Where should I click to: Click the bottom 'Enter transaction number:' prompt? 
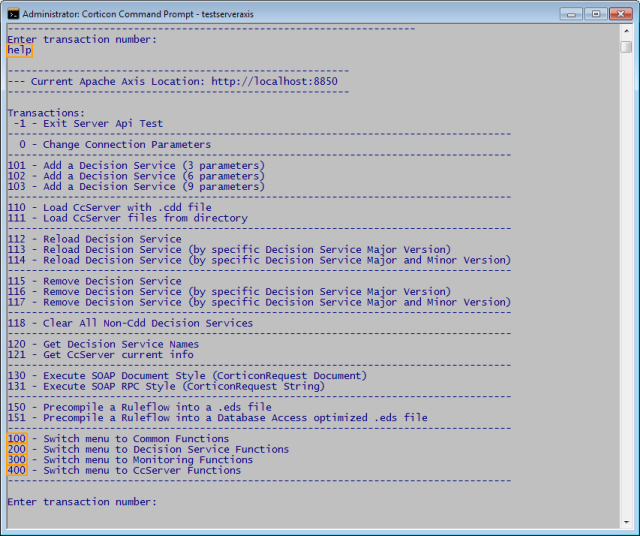click(x=82, y=502)
